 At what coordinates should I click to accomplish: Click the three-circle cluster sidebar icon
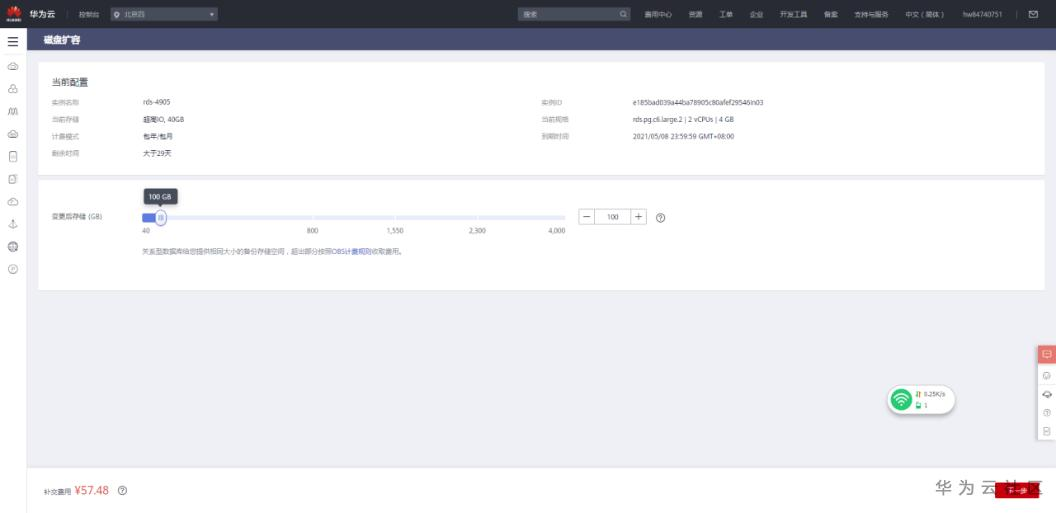[x=13, y=89]
